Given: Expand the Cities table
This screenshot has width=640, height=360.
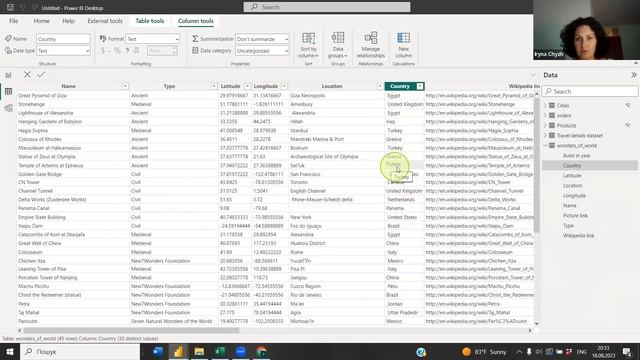Looking at the screenshot, I should pyautogui.click(x=545, y=105).
